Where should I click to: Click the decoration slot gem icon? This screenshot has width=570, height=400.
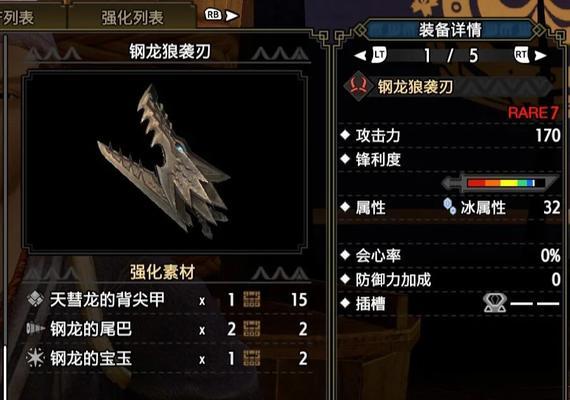495,303
